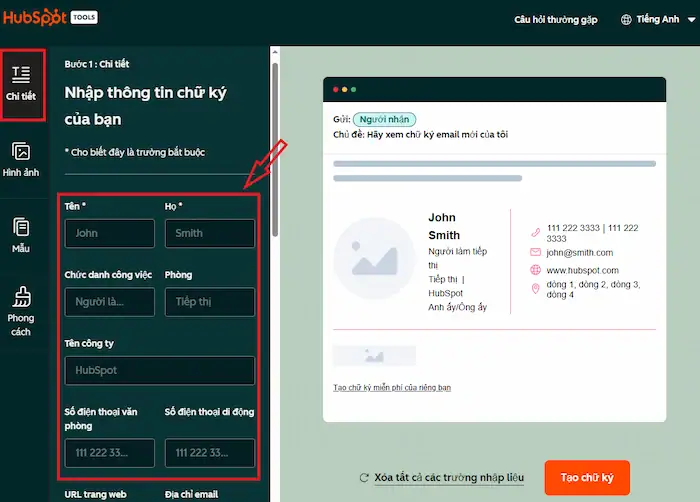Screen dimensions: 700x502
Task: Open Câu hỏi thường gặp FAQ link
Action: pos(555,19)
